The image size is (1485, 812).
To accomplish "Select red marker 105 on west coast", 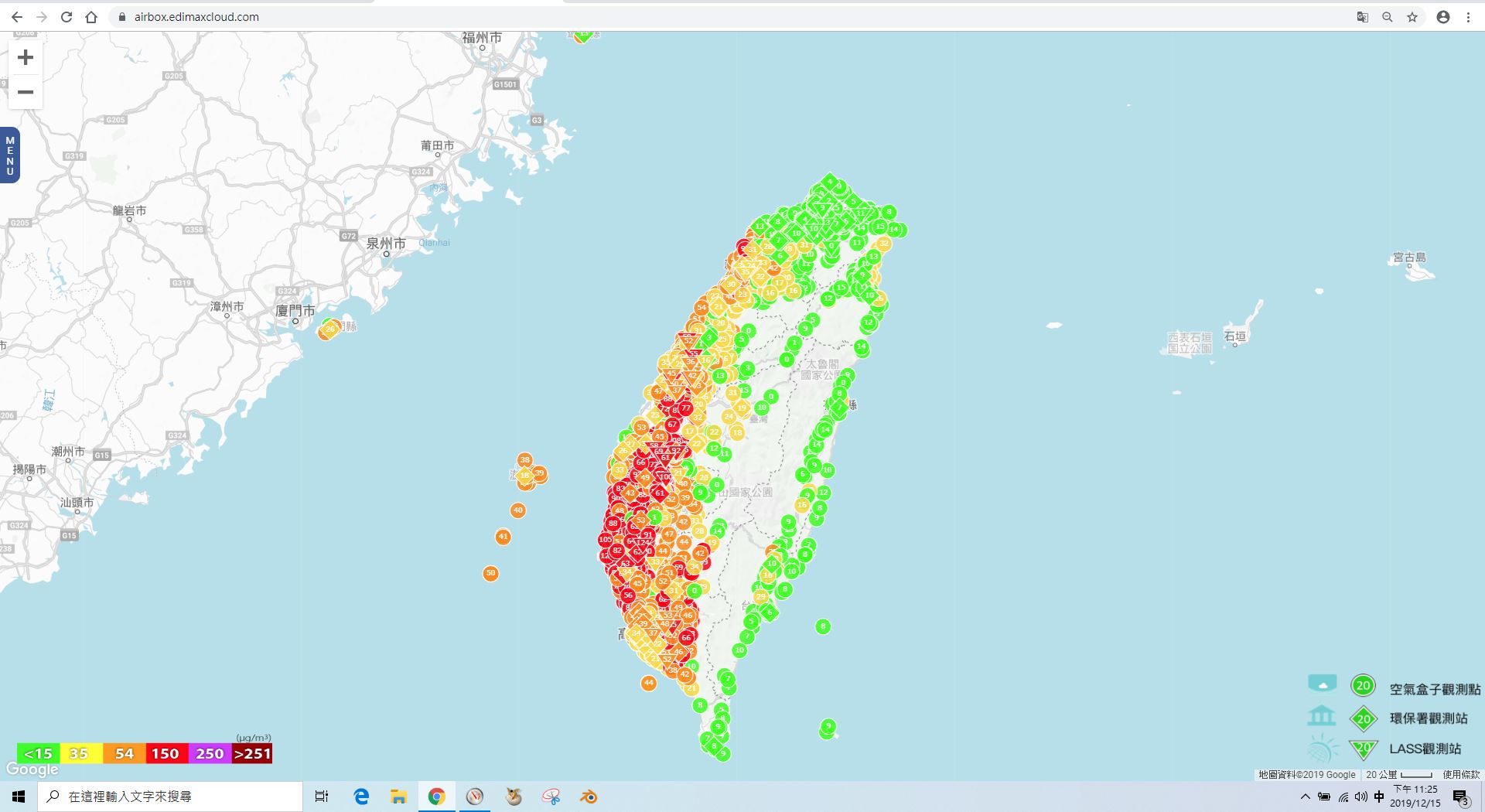I will tap(606, 540).
